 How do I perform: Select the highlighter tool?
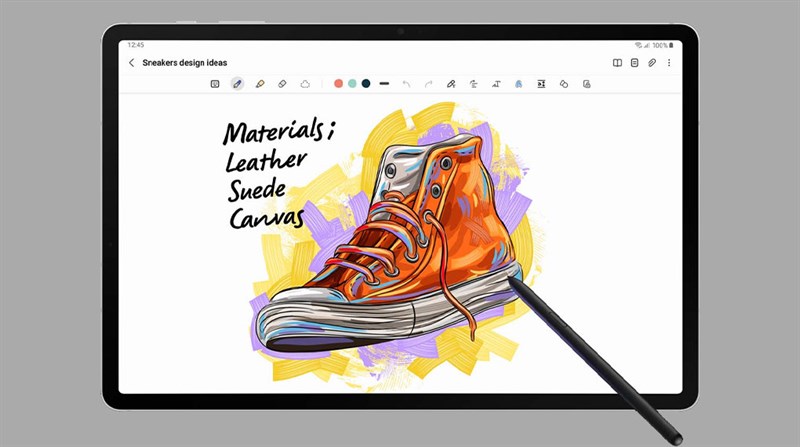coord(260,84)
